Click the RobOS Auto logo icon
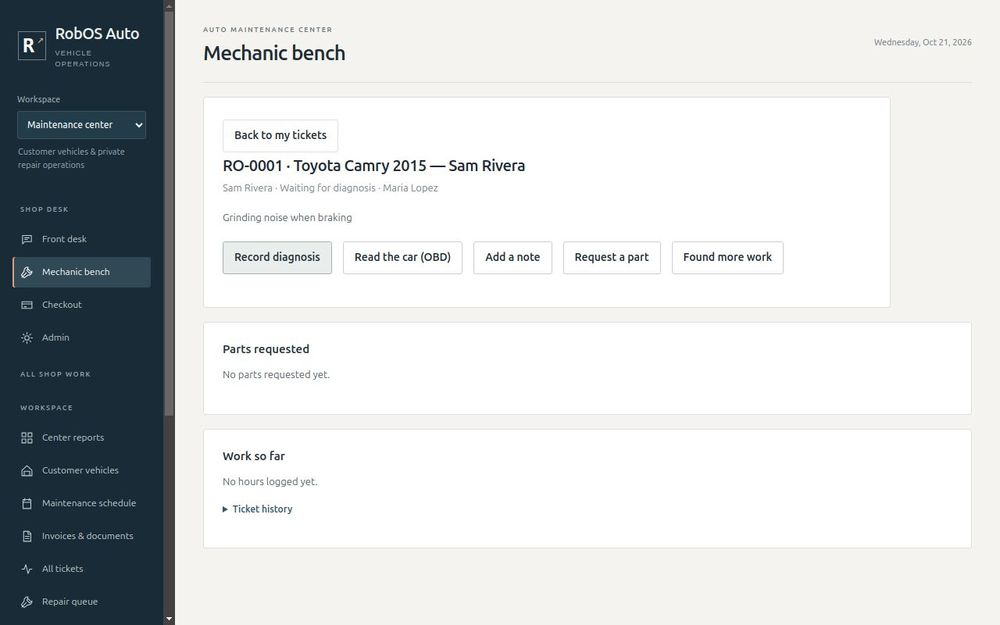The width and height of the screenshot is (1000, 625). tap(32, 45)
